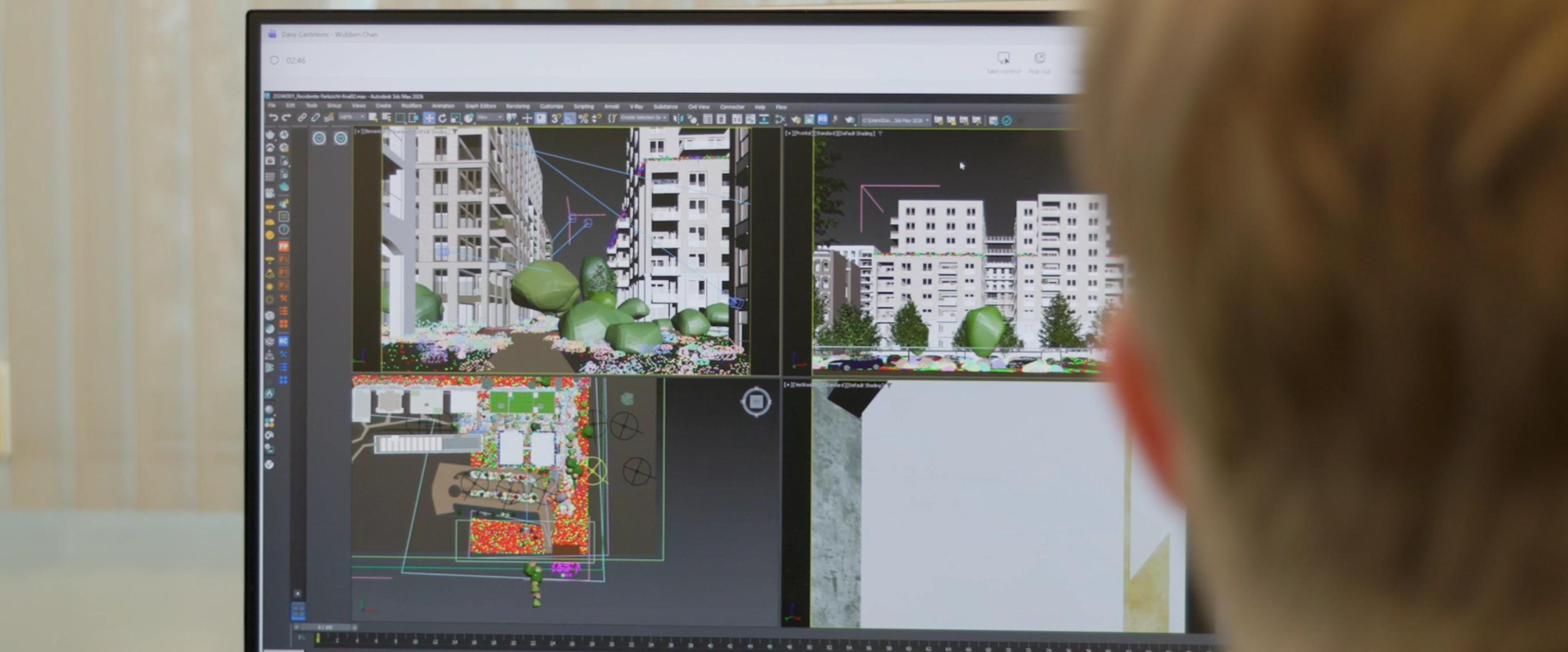1568x652 pixels.
Task: Click the animation timeline slider bar
Action: pos(325,627)
